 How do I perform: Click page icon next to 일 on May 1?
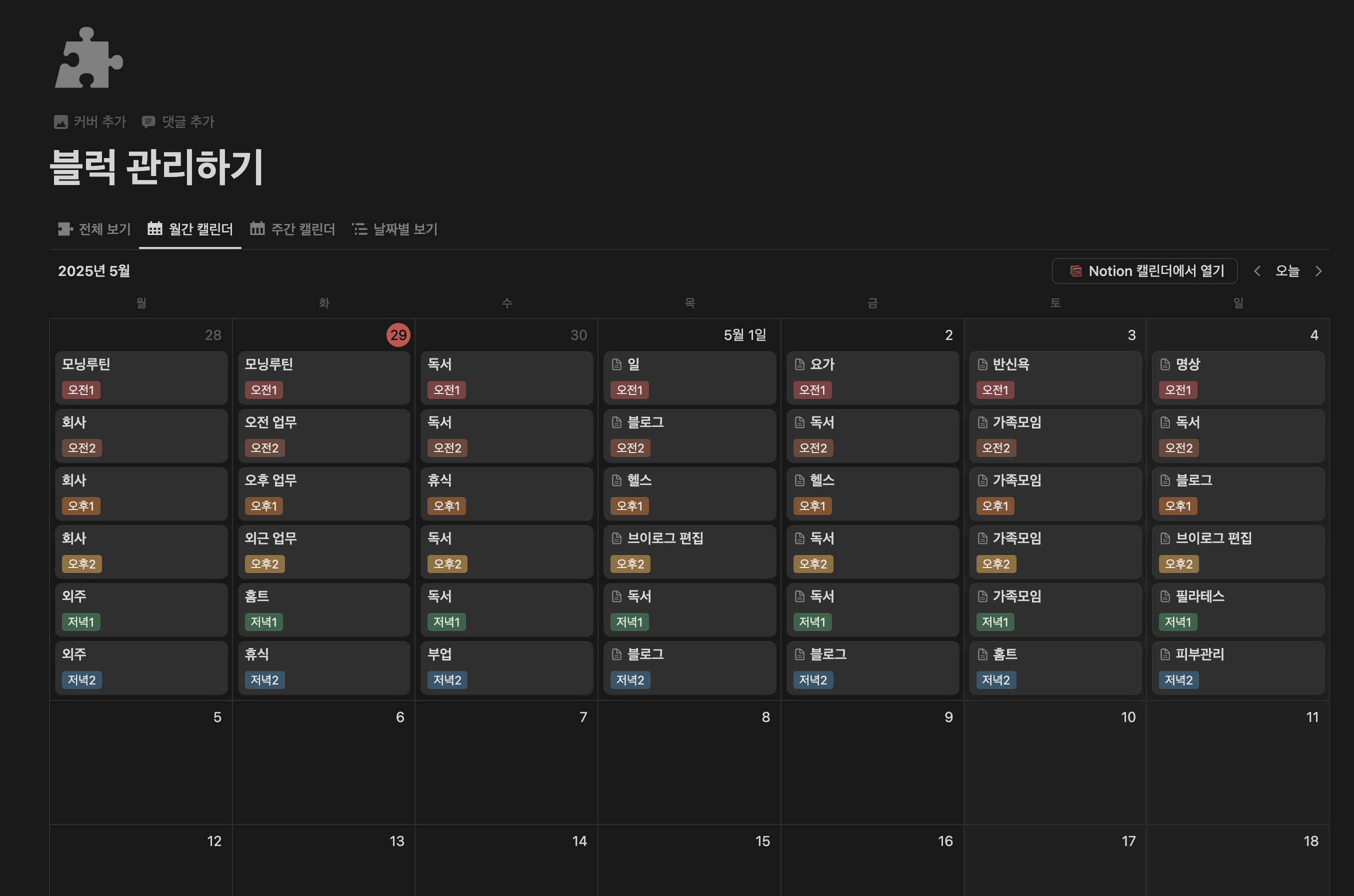click(x=617, y=364)
